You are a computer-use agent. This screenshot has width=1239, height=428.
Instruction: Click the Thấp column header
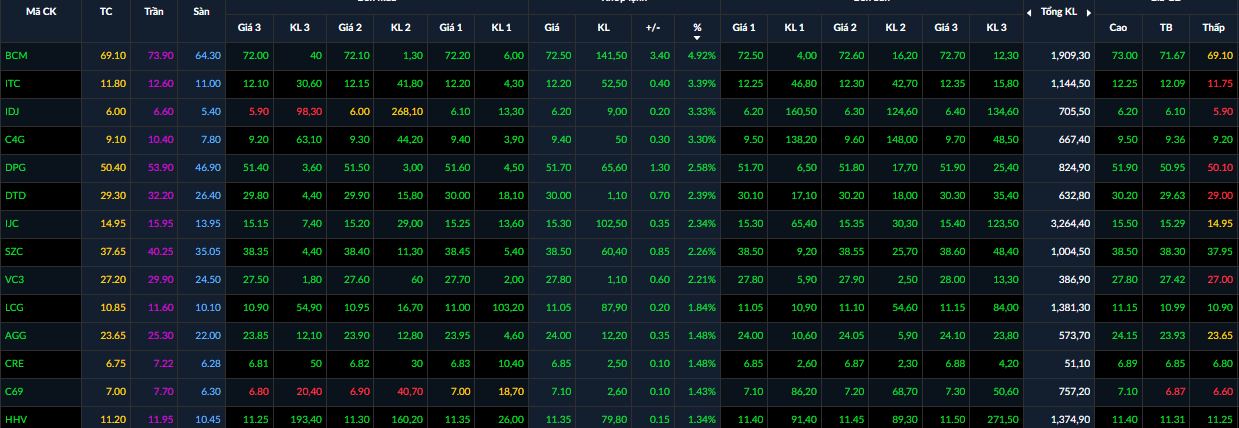[1213, 27]
